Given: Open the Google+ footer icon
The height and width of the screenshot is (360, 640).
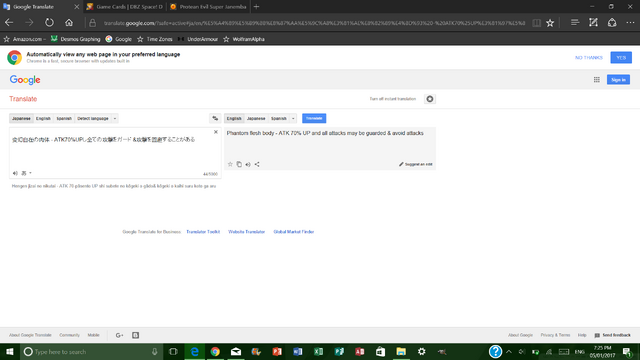Looking at the screenshot, I should pyautogui.click(x=120, y=335).
